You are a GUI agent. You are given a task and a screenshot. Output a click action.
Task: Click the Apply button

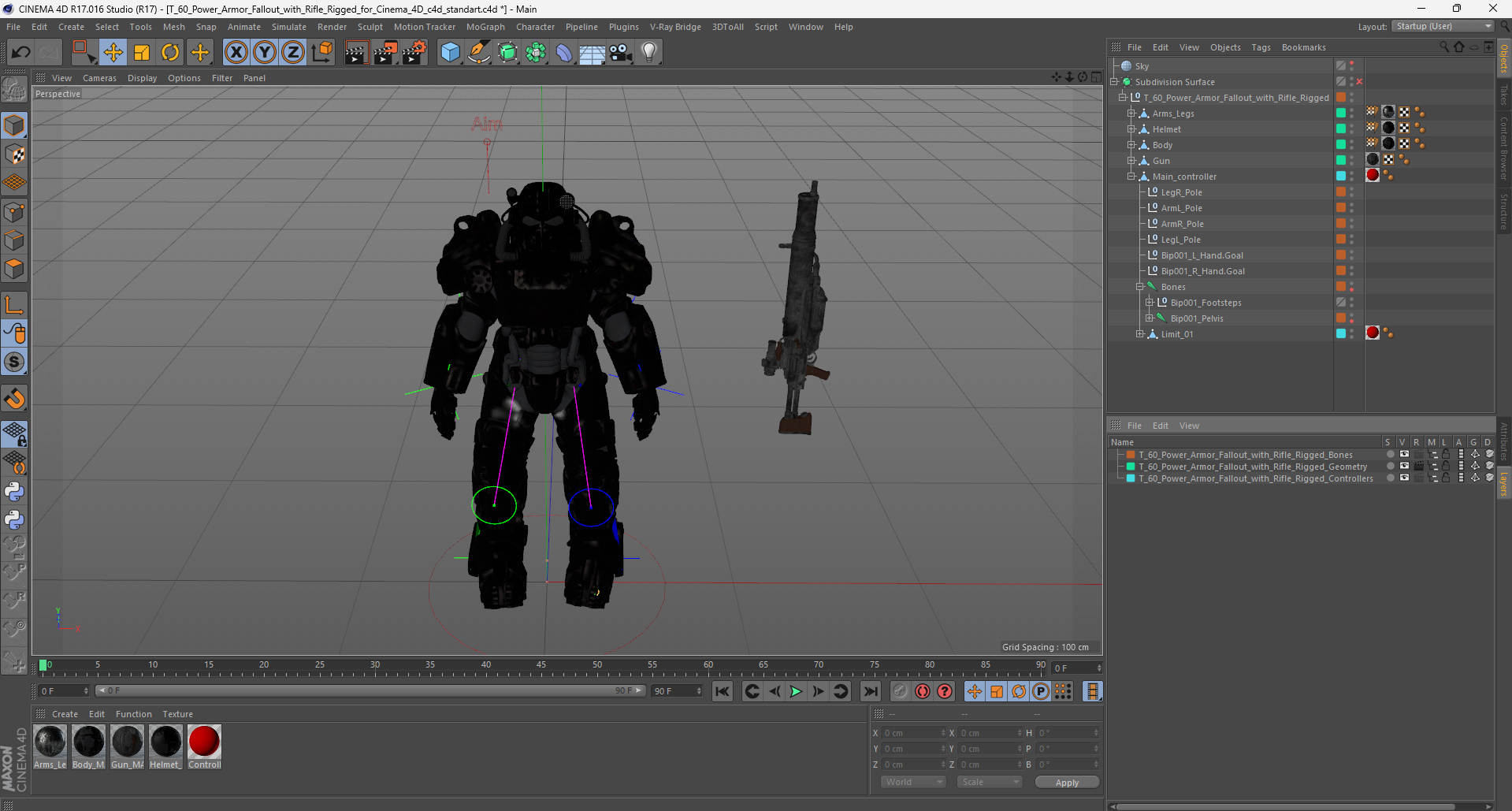[1067, 782]
